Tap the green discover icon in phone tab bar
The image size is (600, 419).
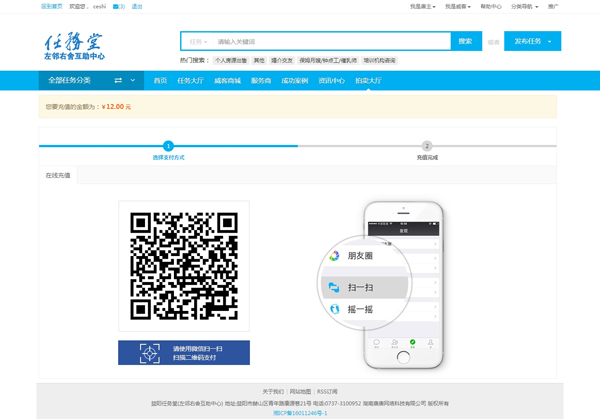pos(412,342)
